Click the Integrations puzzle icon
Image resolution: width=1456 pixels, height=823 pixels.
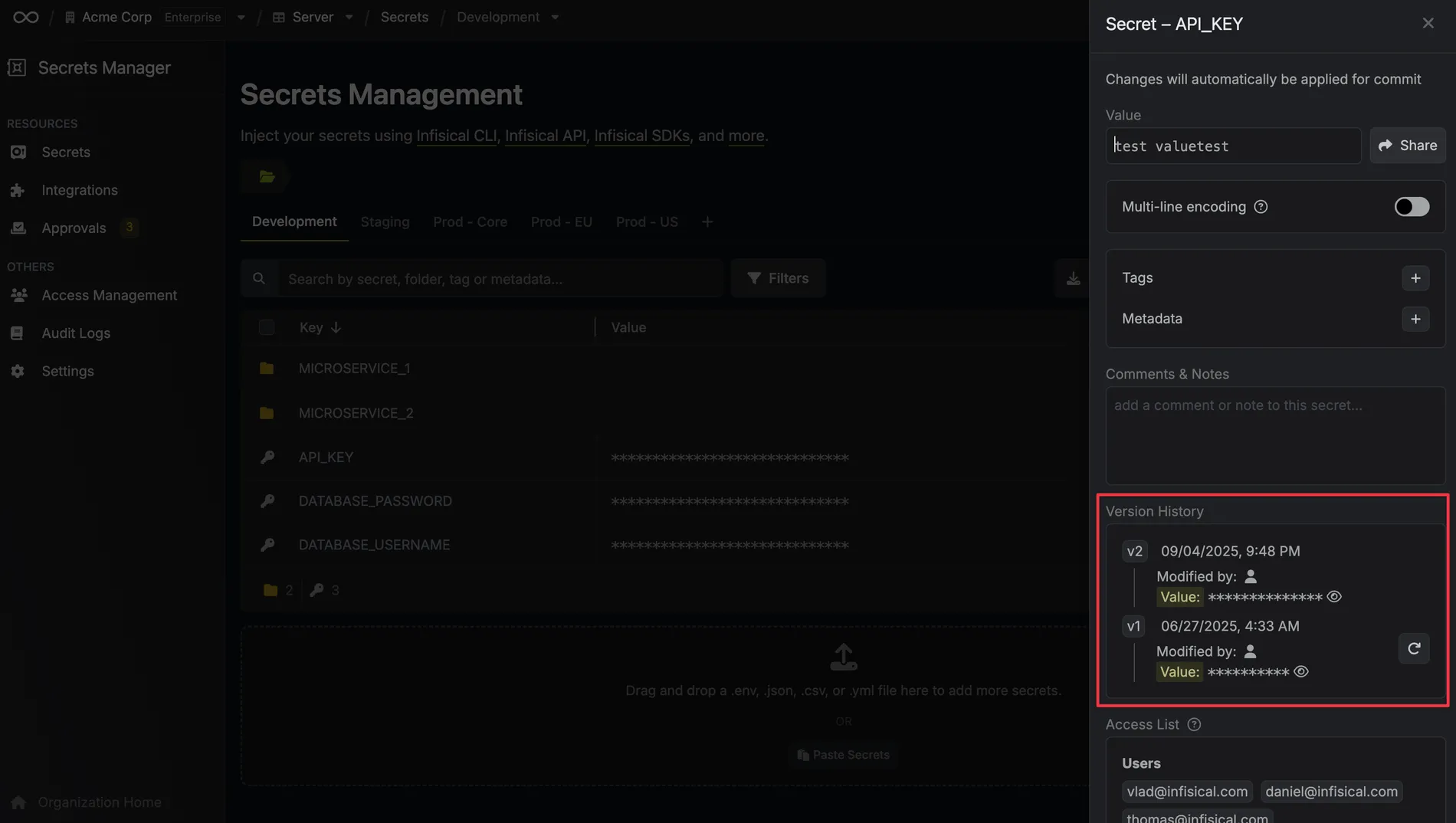tap(18, 190)
